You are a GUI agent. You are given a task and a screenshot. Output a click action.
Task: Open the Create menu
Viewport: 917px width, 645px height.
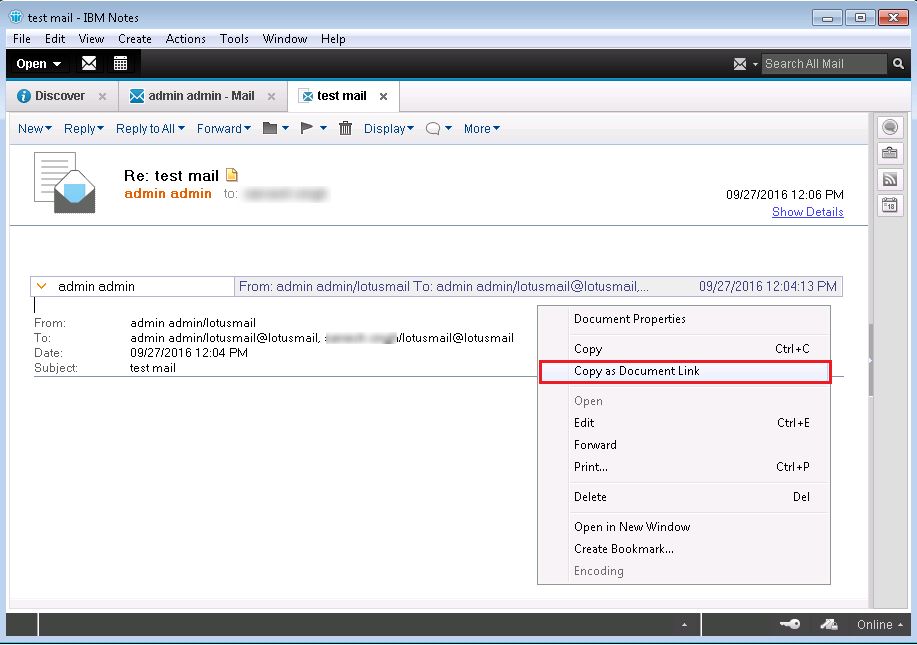135,39
